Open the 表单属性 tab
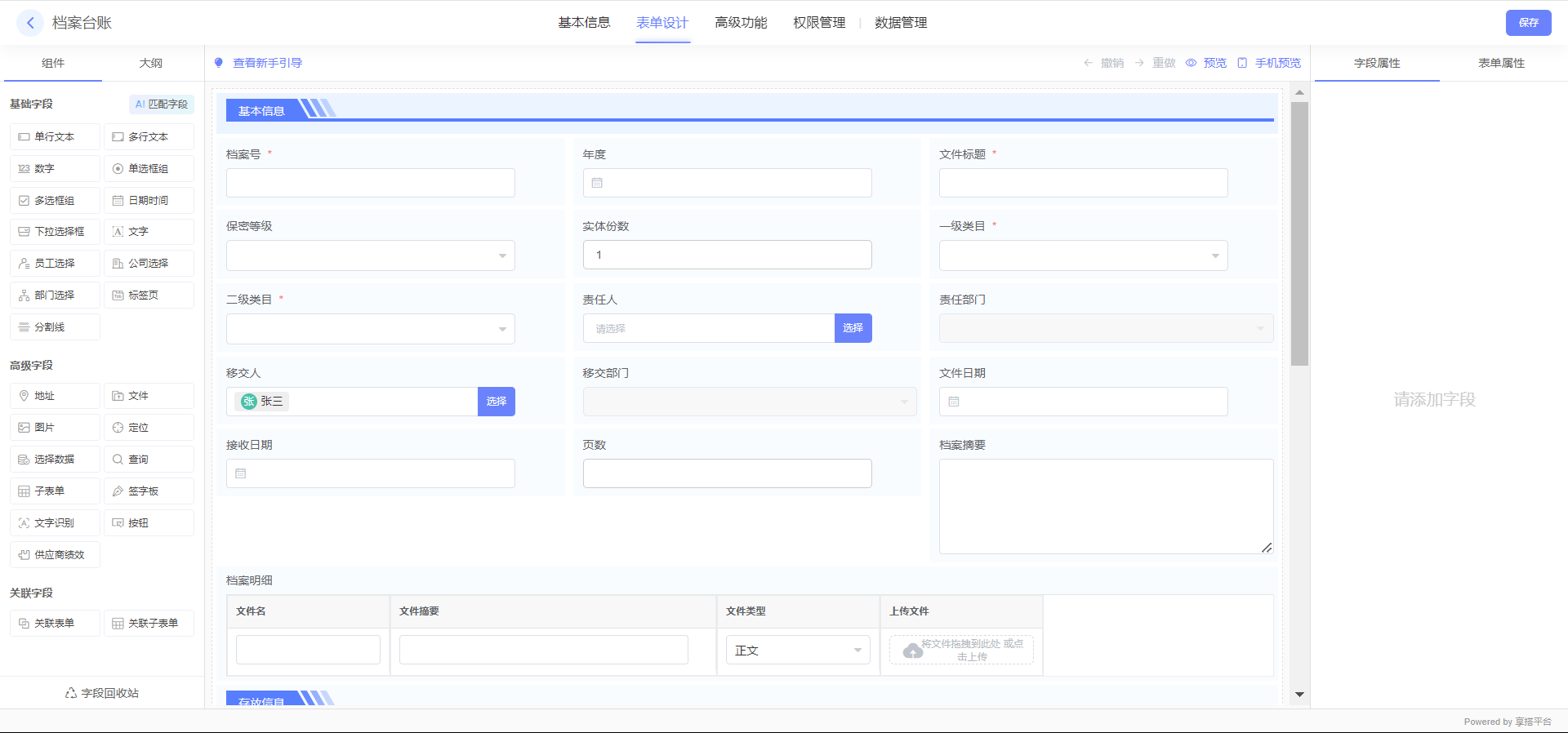This screenshot has width=1568, height=733. [x=1501, y=63]
